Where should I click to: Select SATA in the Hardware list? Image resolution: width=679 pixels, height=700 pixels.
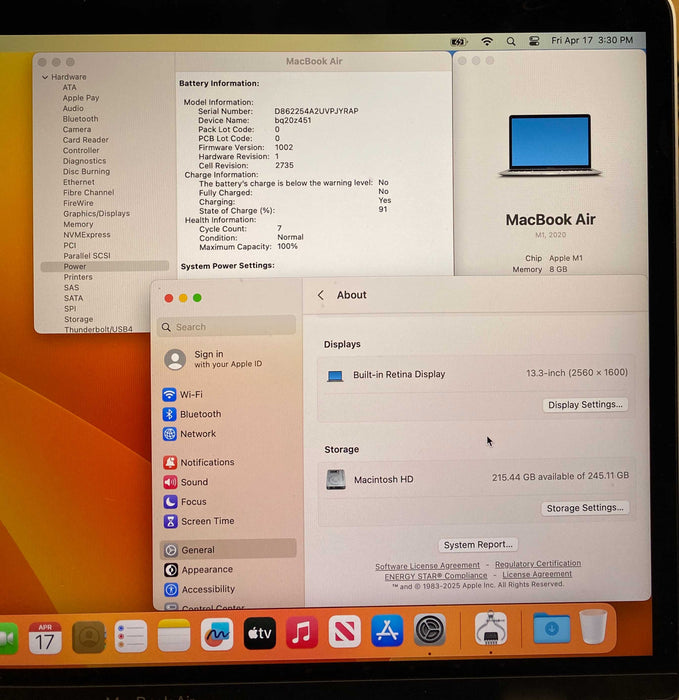click(x=73, y=298)
